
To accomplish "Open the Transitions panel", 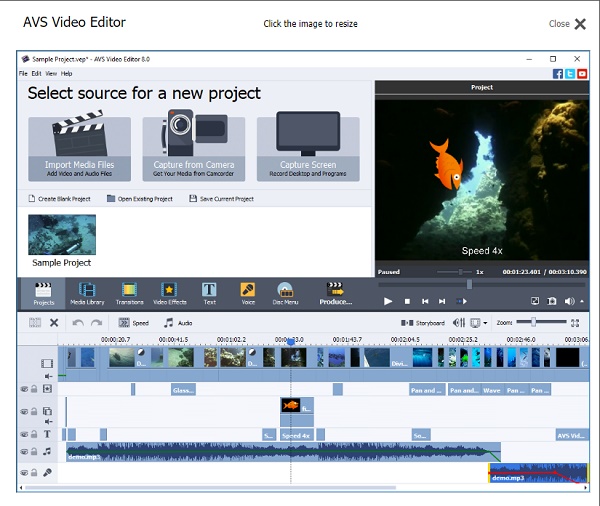I will point(129,294).
